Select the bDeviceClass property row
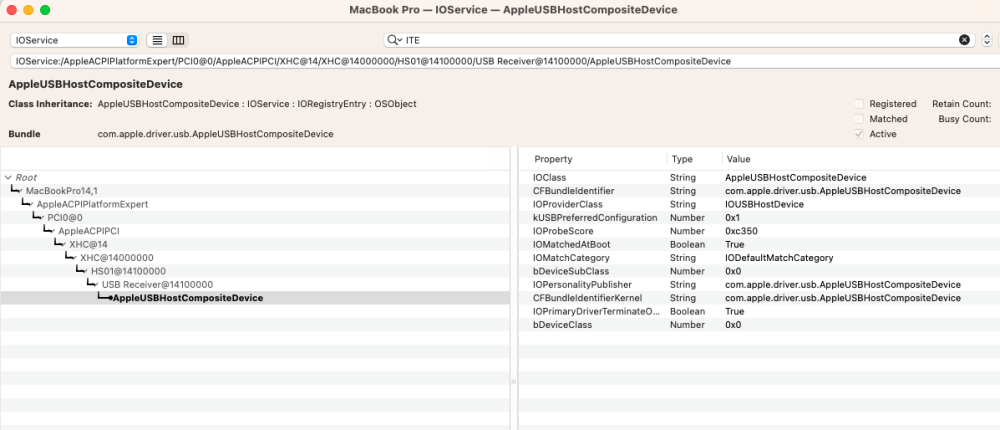This screenshot has height=430, width=1000. point(759,325)
